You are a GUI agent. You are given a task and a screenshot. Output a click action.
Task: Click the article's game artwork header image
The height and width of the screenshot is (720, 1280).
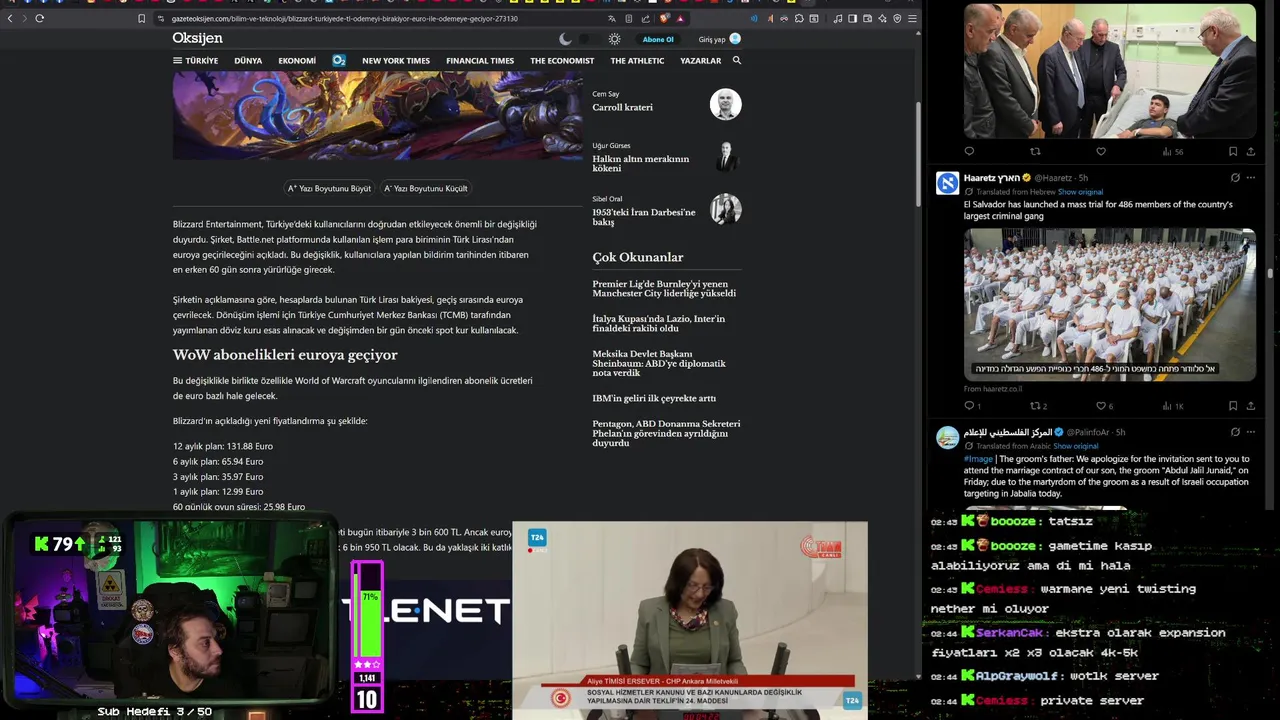377,115
